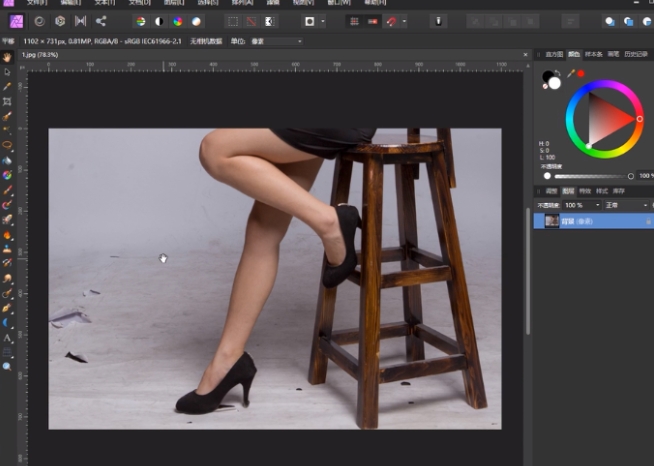Image resolution: width=654 pixels, height=466 pixels.
Task: Click the Select All marquee icon
Action: click(x=233, y=22)
